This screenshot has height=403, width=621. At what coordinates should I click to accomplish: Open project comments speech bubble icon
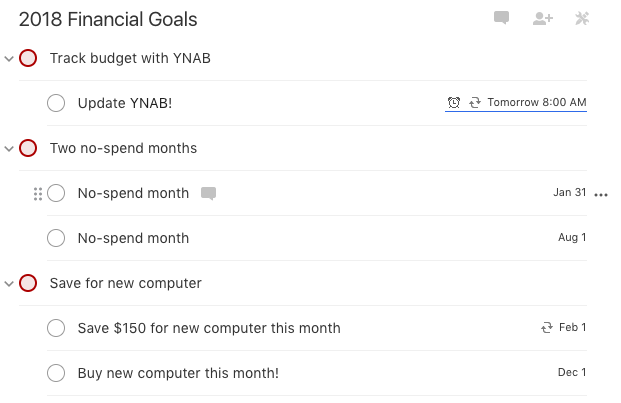[501, 18]
